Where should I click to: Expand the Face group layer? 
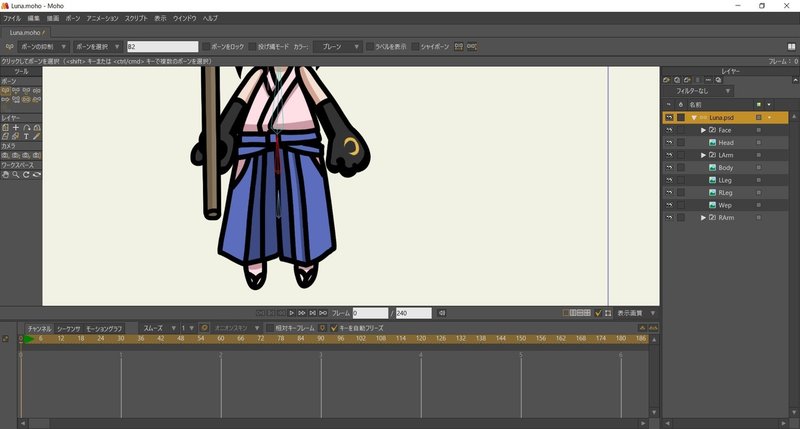pyautogui.click(x=703, y=130)
